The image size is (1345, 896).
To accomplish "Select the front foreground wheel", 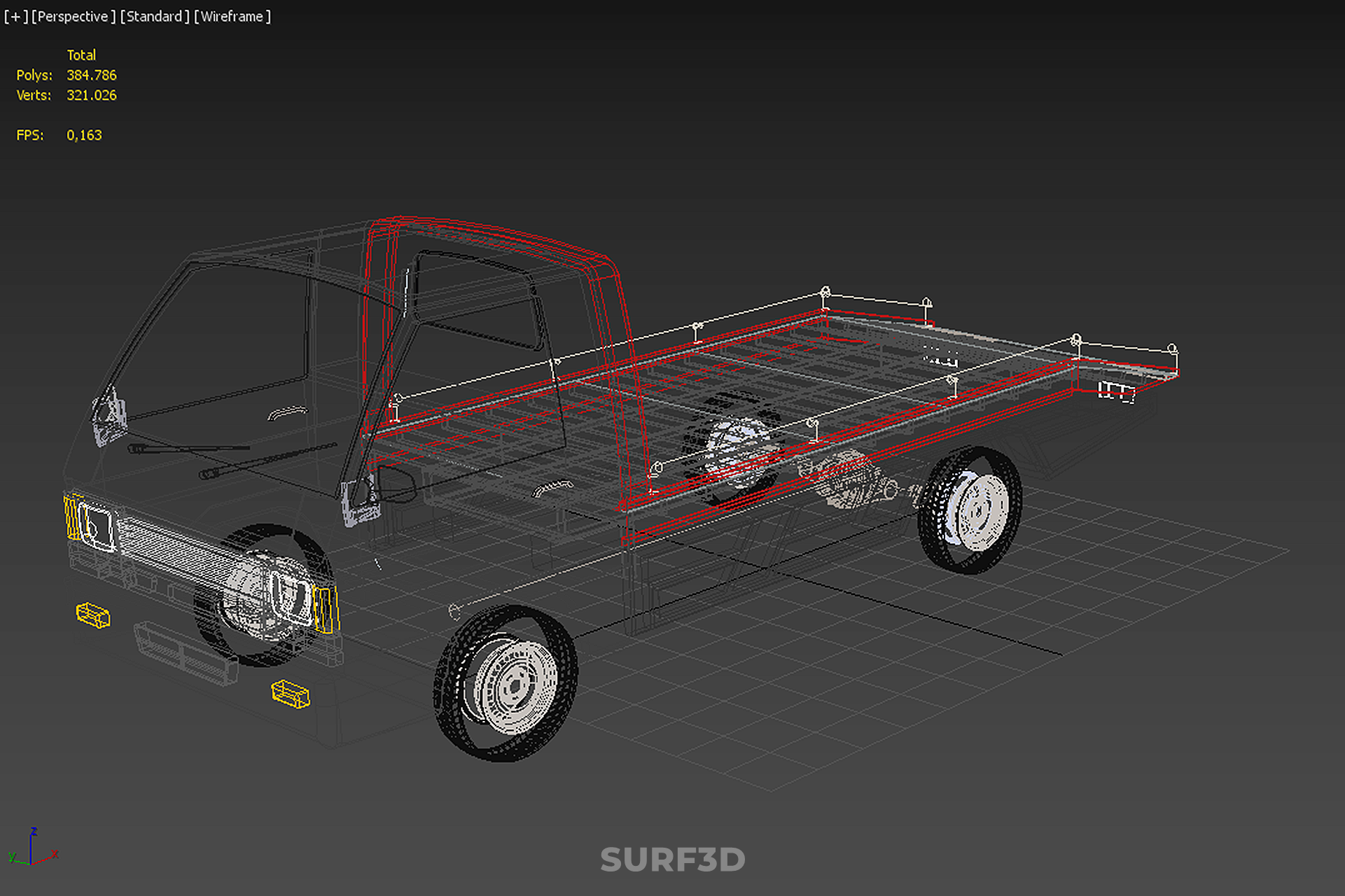I will click(x=506, y=684).
